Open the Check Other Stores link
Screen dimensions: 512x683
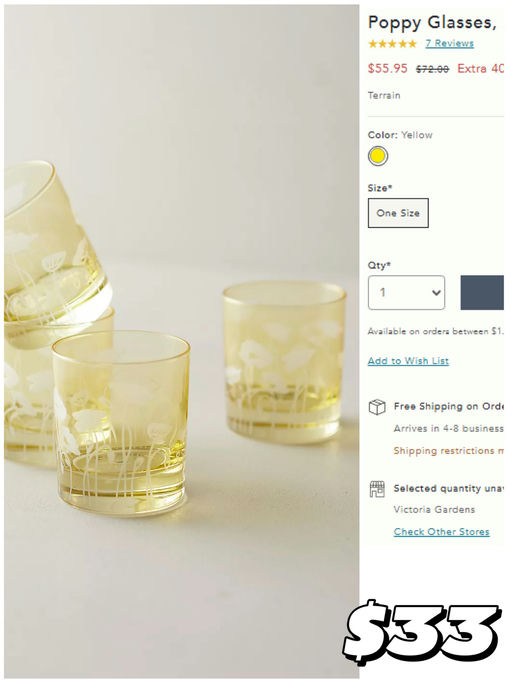(x=441, y=531)
